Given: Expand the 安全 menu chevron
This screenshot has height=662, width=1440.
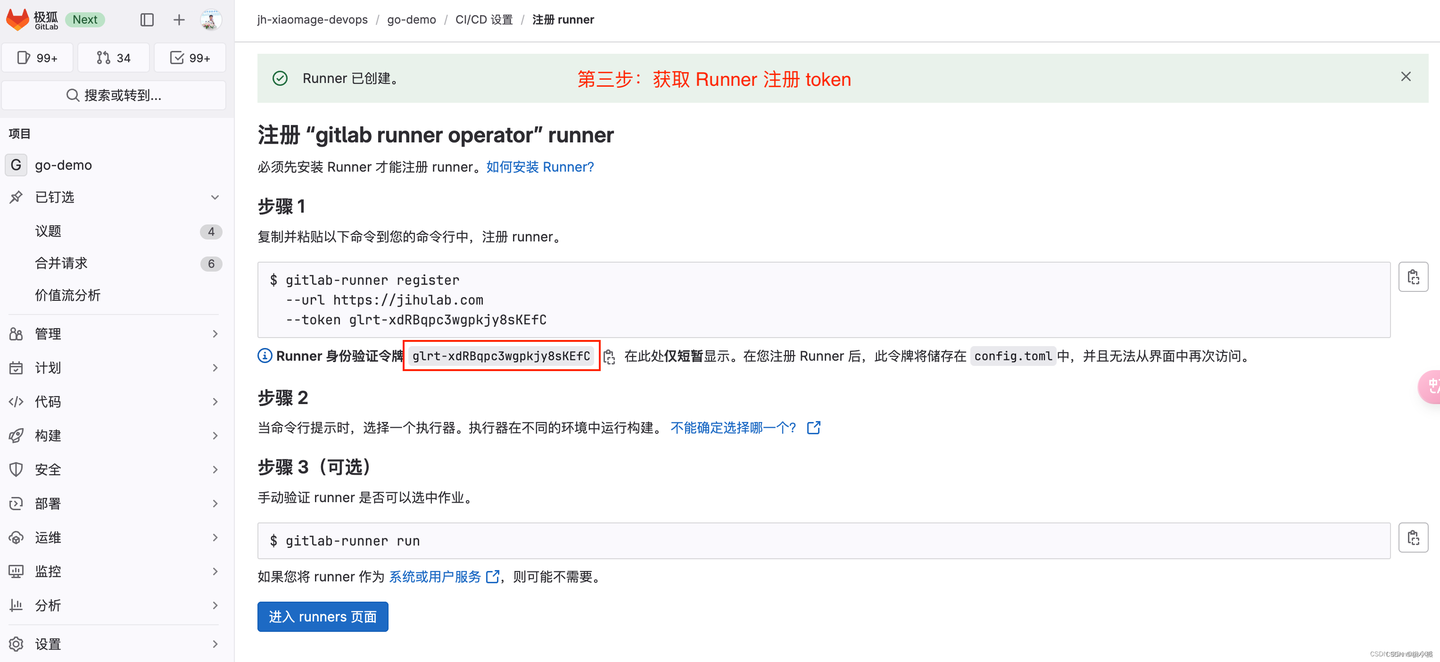Looking at the screenshot, I should 215,470.
